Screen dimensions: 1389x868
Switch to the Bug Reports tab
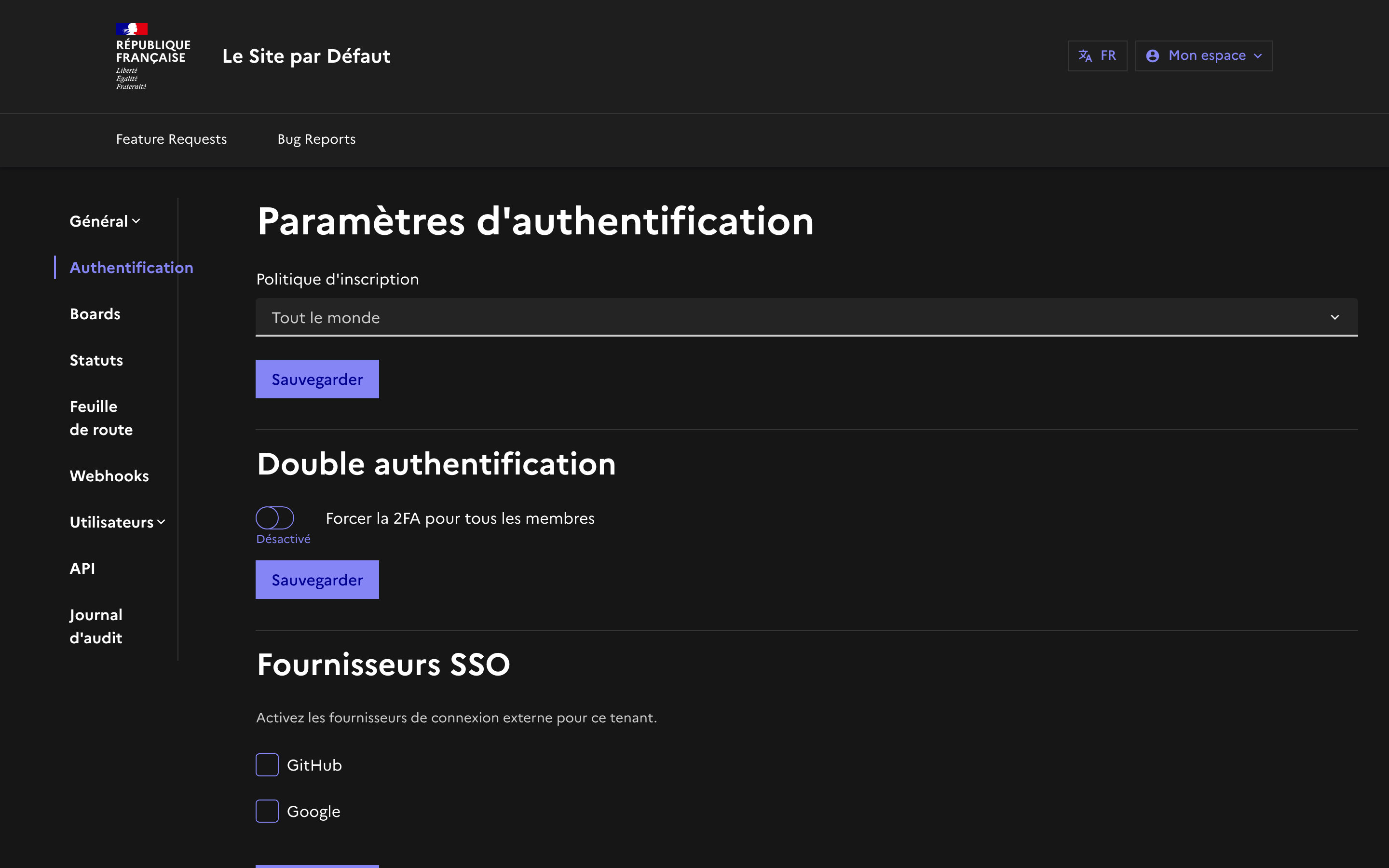[x=316, y=139]
